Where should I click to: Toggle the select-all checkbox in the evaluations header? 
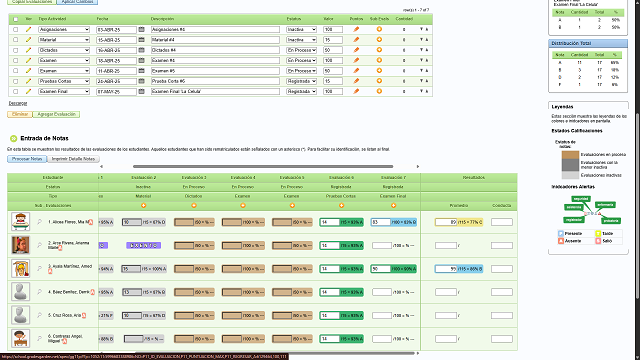pos(16,19)
